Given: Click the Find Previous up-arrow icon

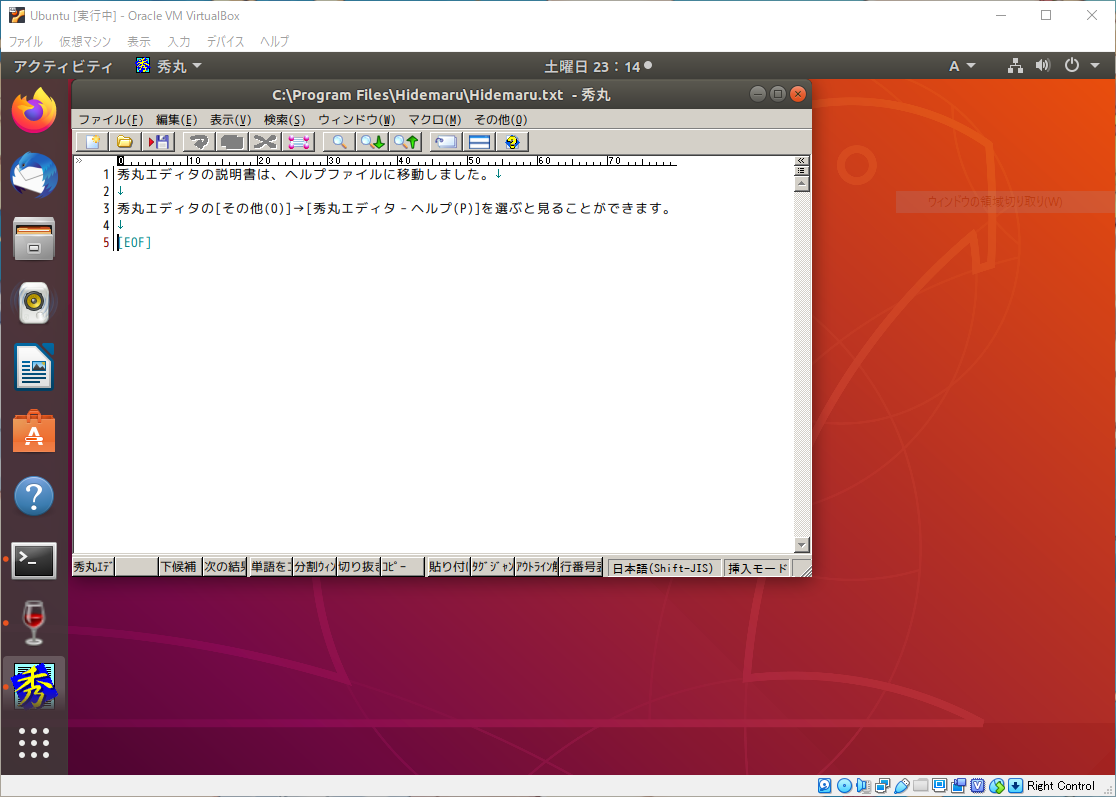Looking at the screenshot, I should click(406, 142).
